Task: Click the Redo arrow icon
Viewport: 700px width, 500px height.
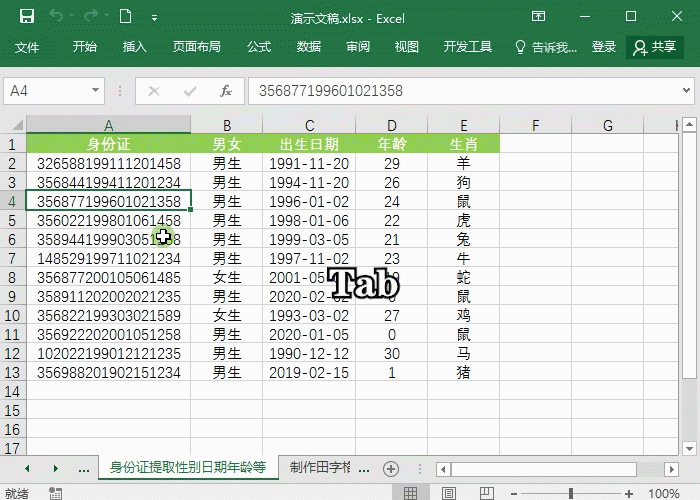Action: coord(91,17)
